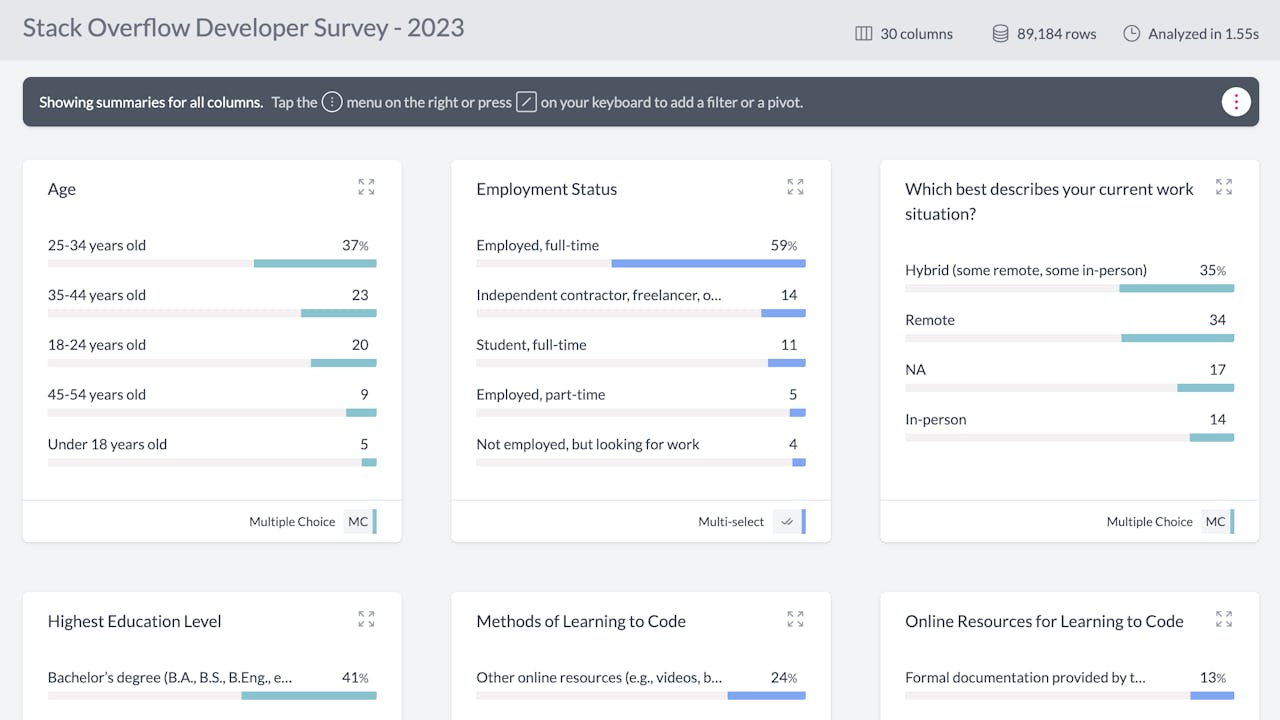The image size is (1280, 720).
Task: Click the clock icon beside Analyzed time
Action: coord(1131,34)
